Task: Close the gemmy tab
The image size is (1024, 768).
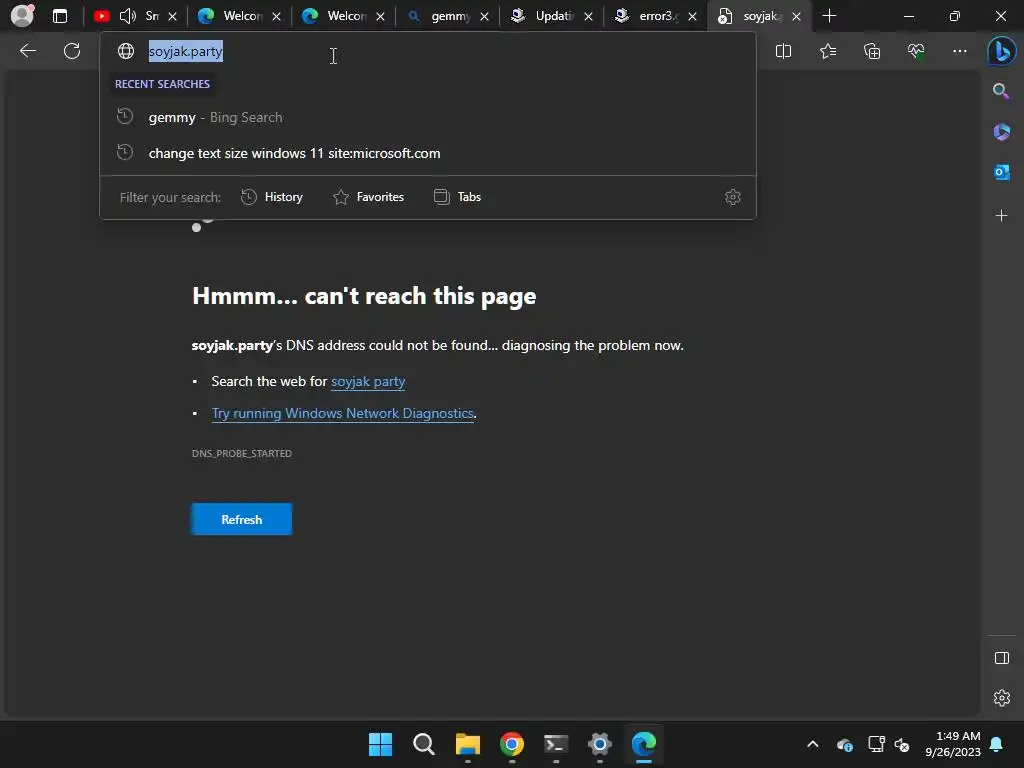Action: (x=484, y=16)
